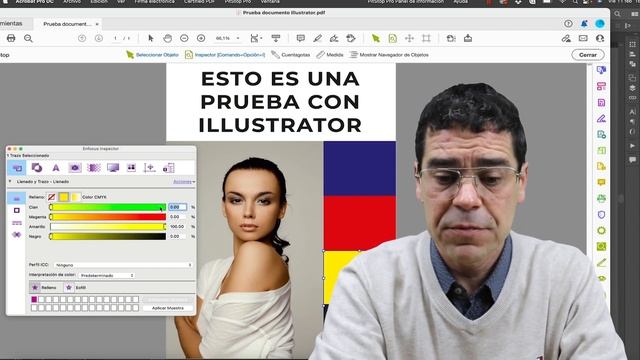Viewport: 640px width, 360px height.
Task: Click the Amarillo color slider
Action: [108, 227]
